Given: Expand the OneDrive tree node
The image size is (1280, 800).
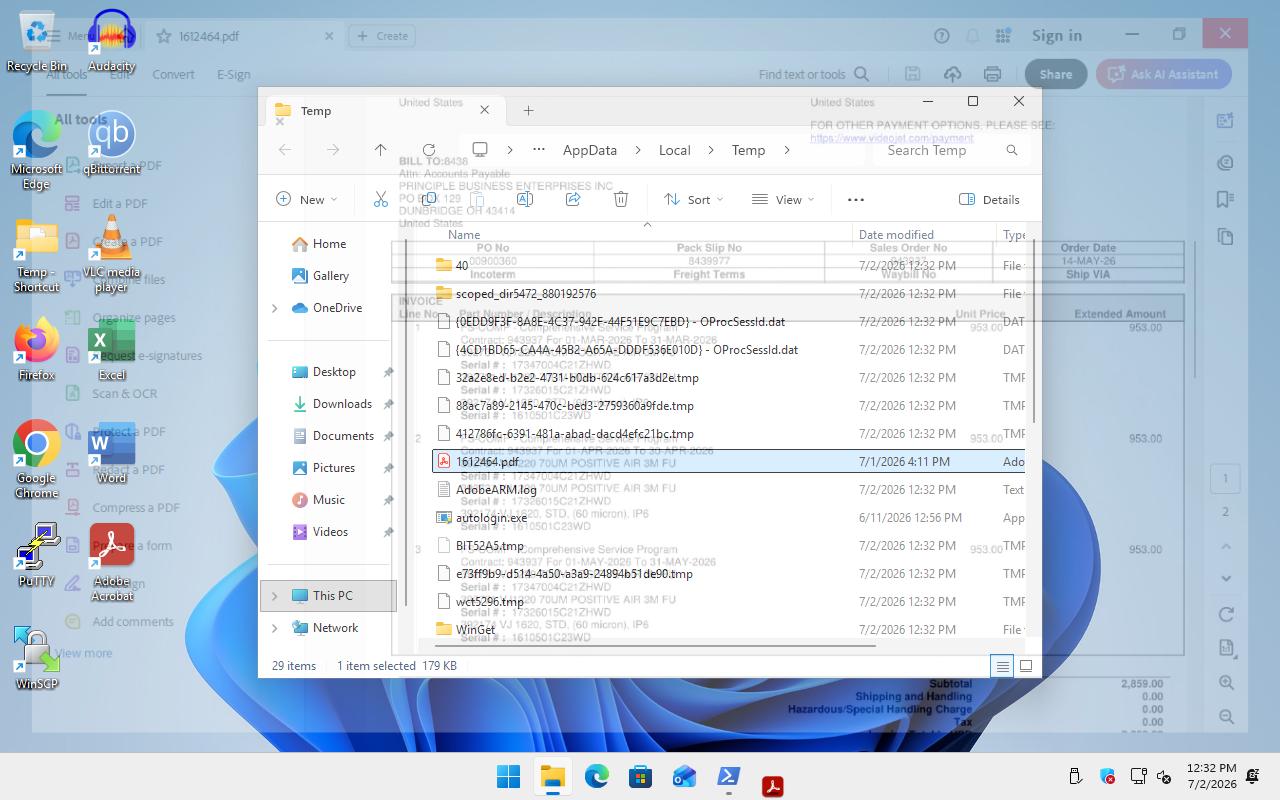Looking at the screenshot, I should [275, 308].
